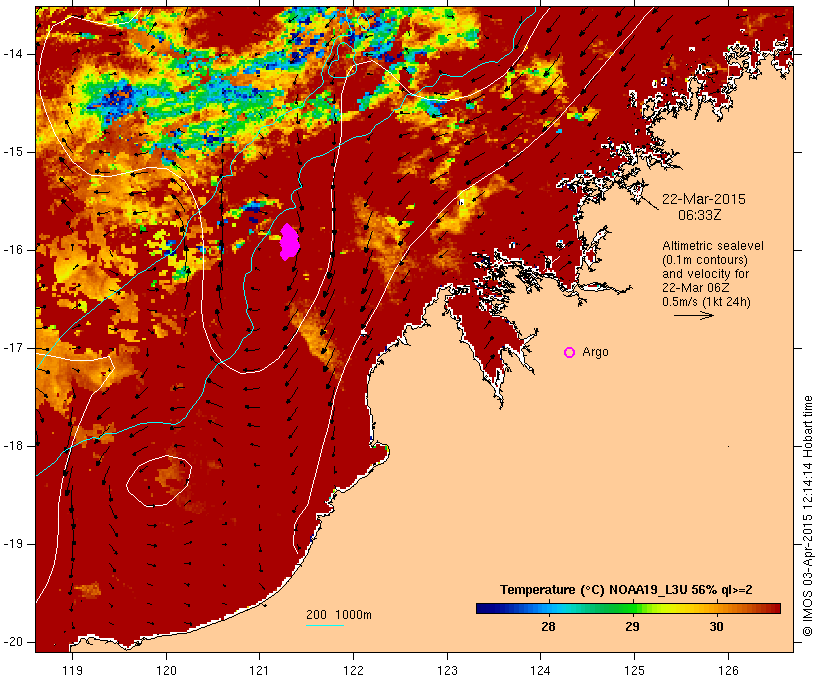Click the '-20' latitude axis label
The height and width of the screenshot is (680, 820).
click(x=12, y=642)
